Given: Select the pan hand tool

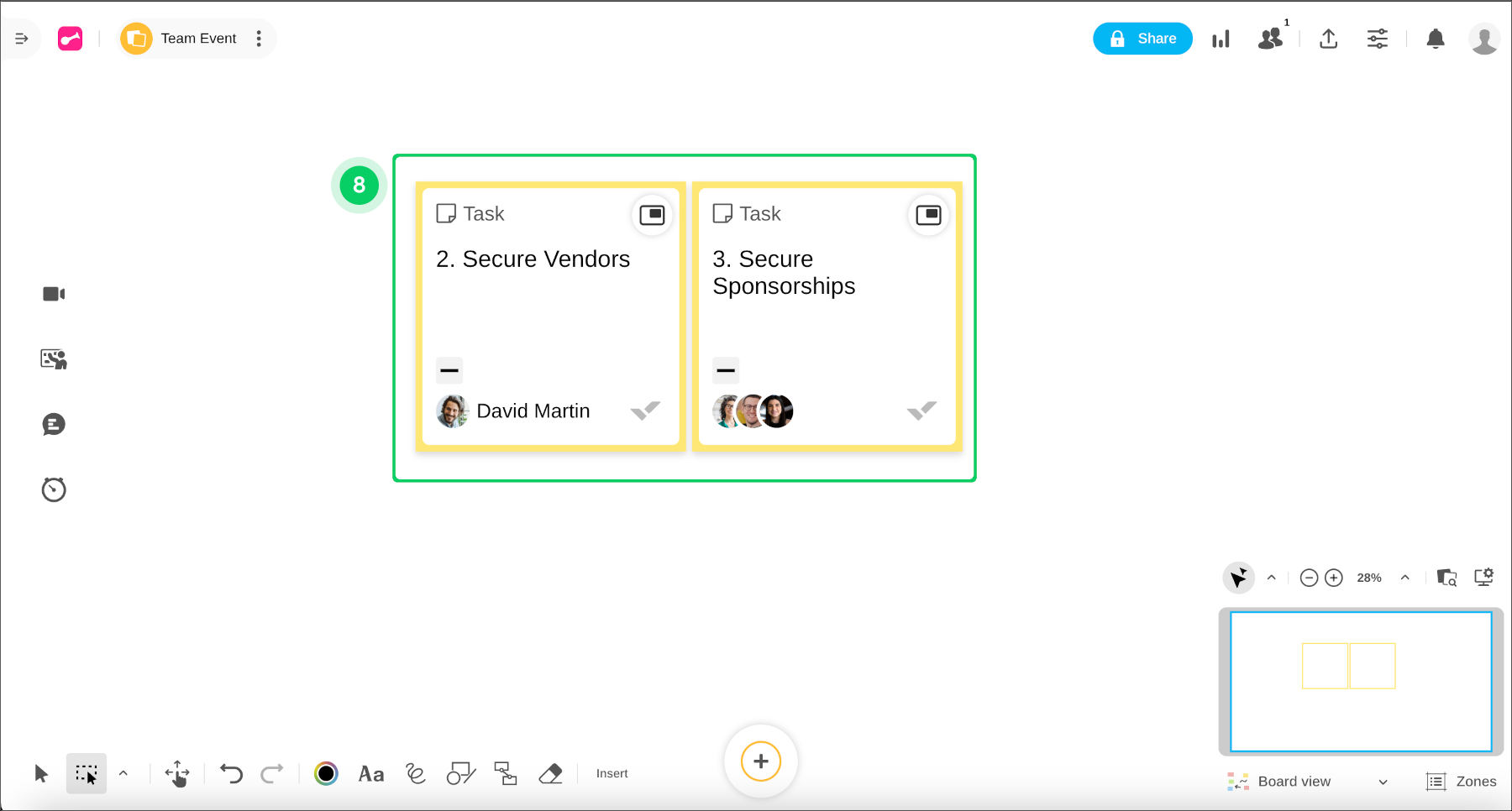Looking at the screenshot, I should 177,773.
